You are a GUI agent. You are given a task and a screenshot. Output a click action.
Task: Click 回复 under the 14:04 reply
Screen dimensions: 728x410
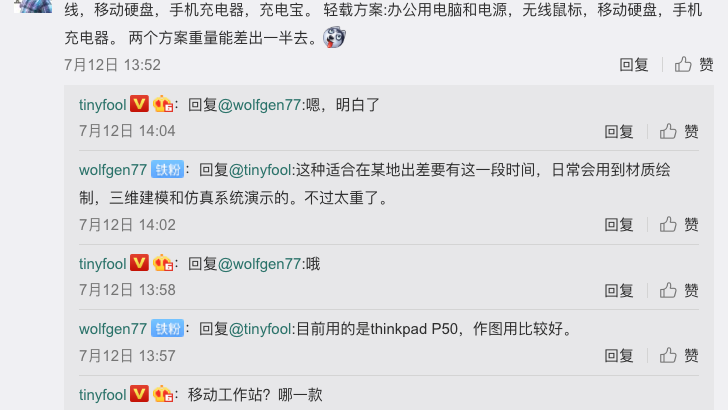click(619, 131)
